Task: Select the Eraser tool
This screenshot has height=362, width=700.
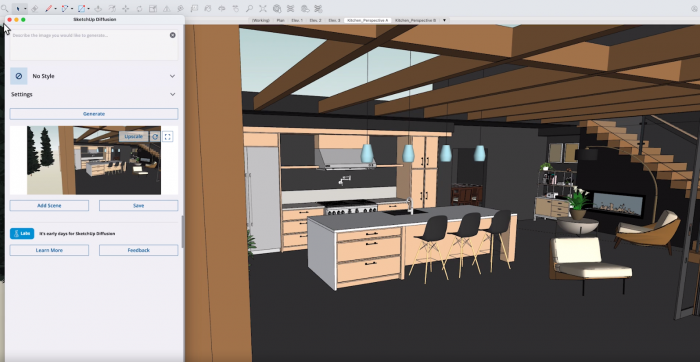Action: pyautogui.click(x=34, y=8)
